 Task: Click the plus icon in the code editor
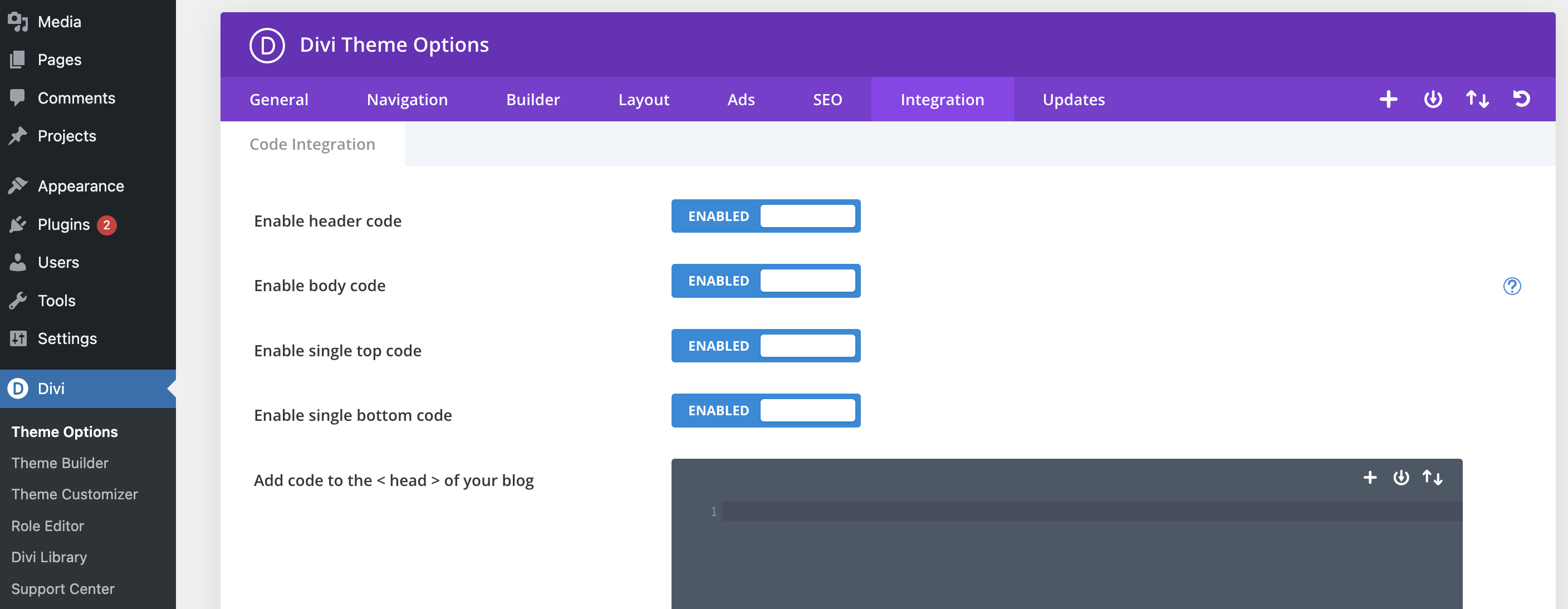click(x=1370, y=478)
